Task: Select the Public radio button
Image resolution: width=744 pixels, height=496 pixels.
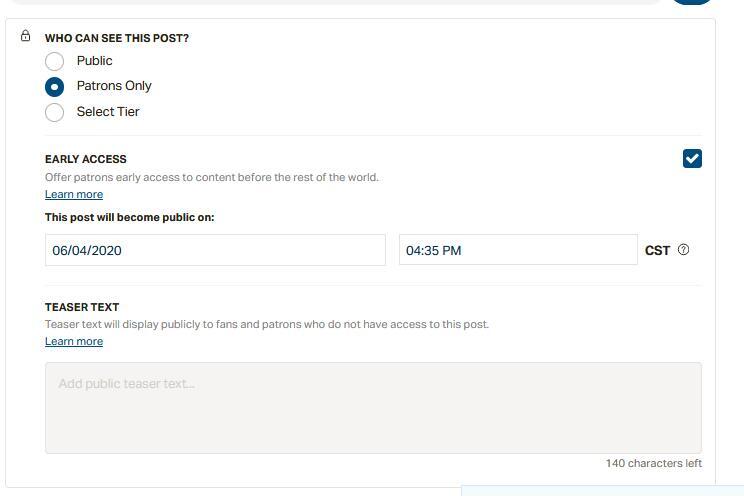Action: pos(55,61)
